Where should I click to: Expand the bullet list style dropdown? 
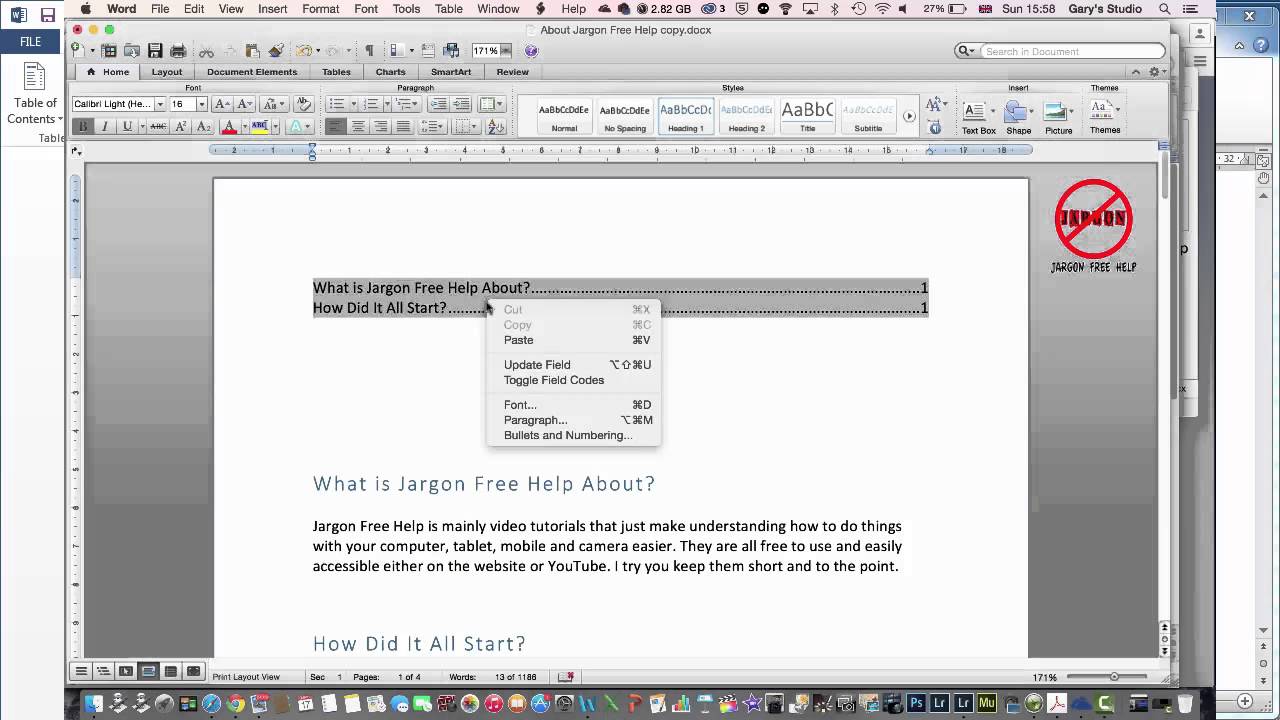click(x=352, y=104)
